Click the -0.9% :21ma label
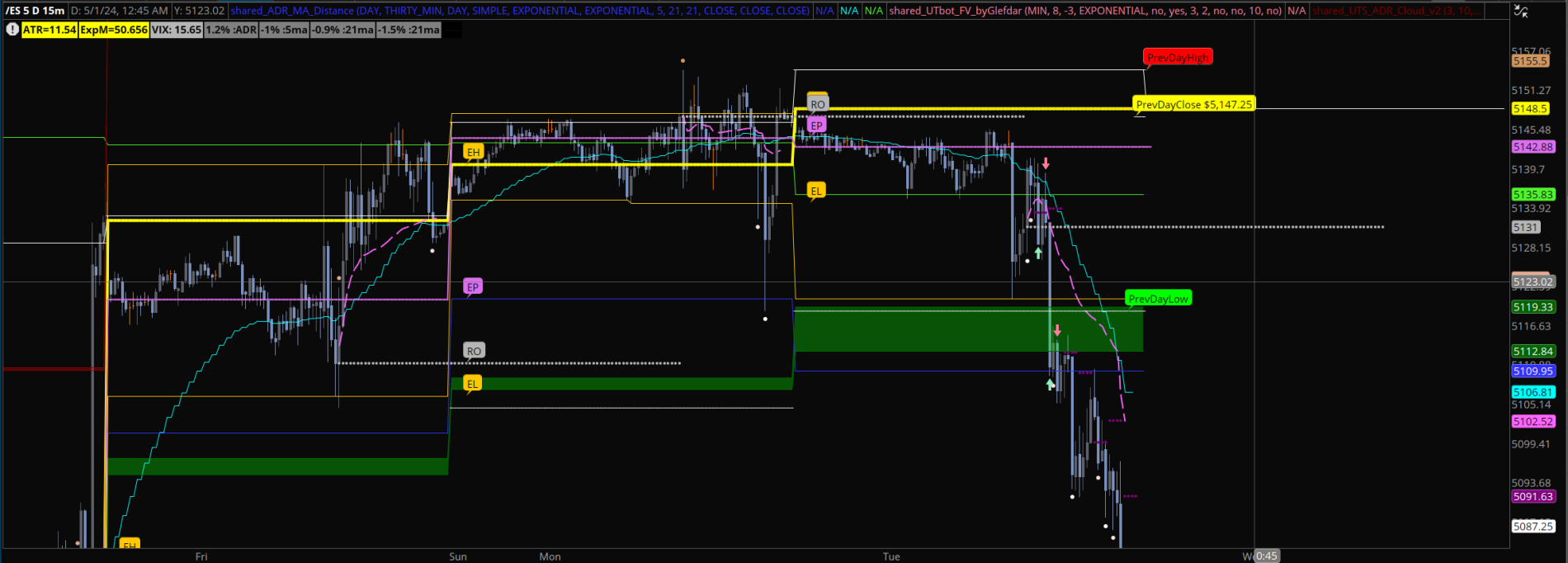 (x=344, y=30)
